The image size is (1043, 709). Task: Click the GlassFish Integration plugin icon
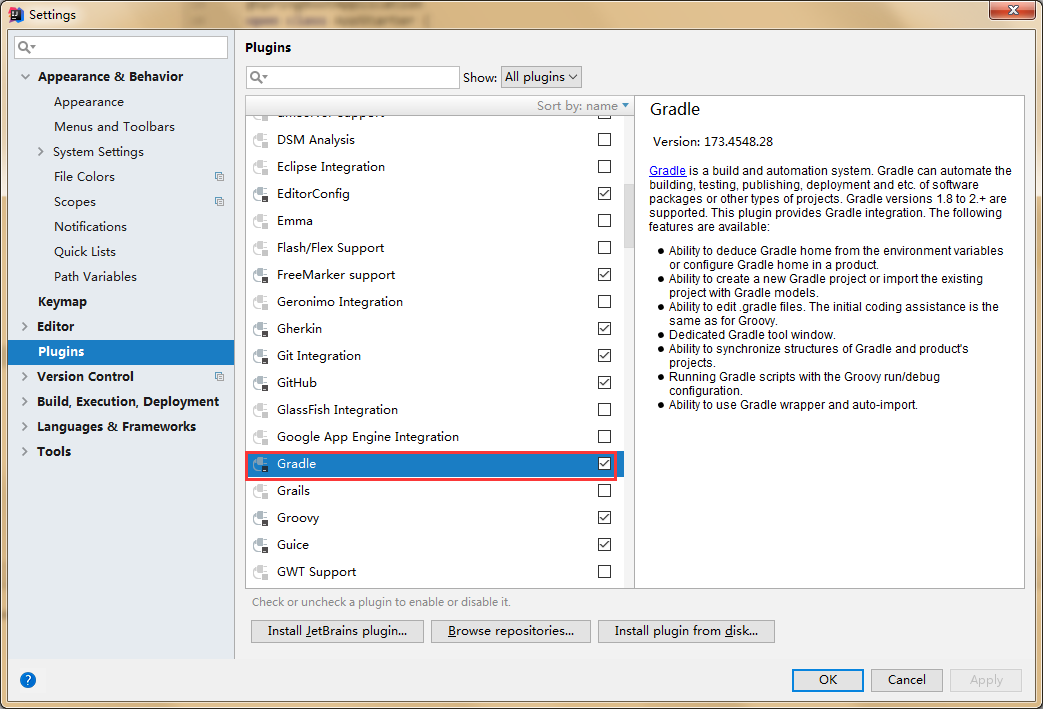pos(261,410)
